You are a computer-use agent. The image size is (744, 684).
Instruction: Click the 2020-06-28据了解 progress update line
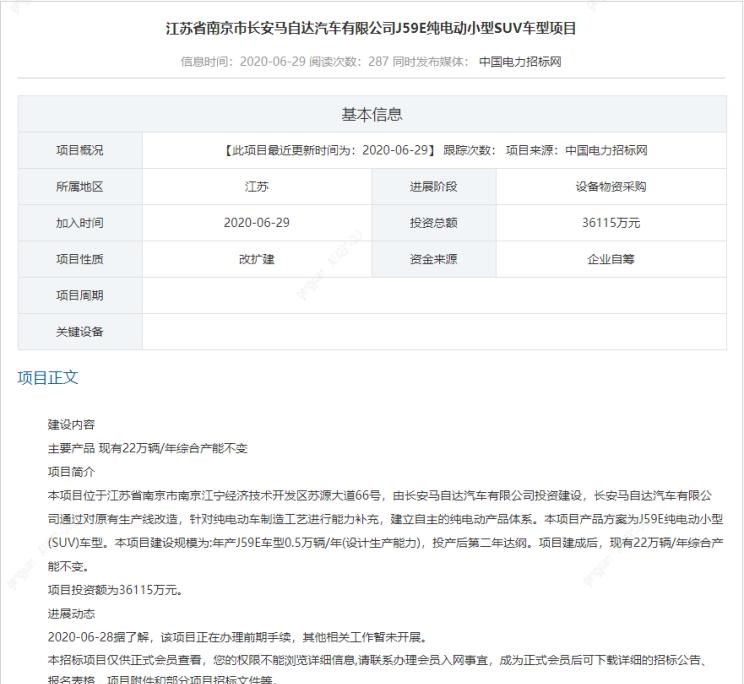click(237, 637)
